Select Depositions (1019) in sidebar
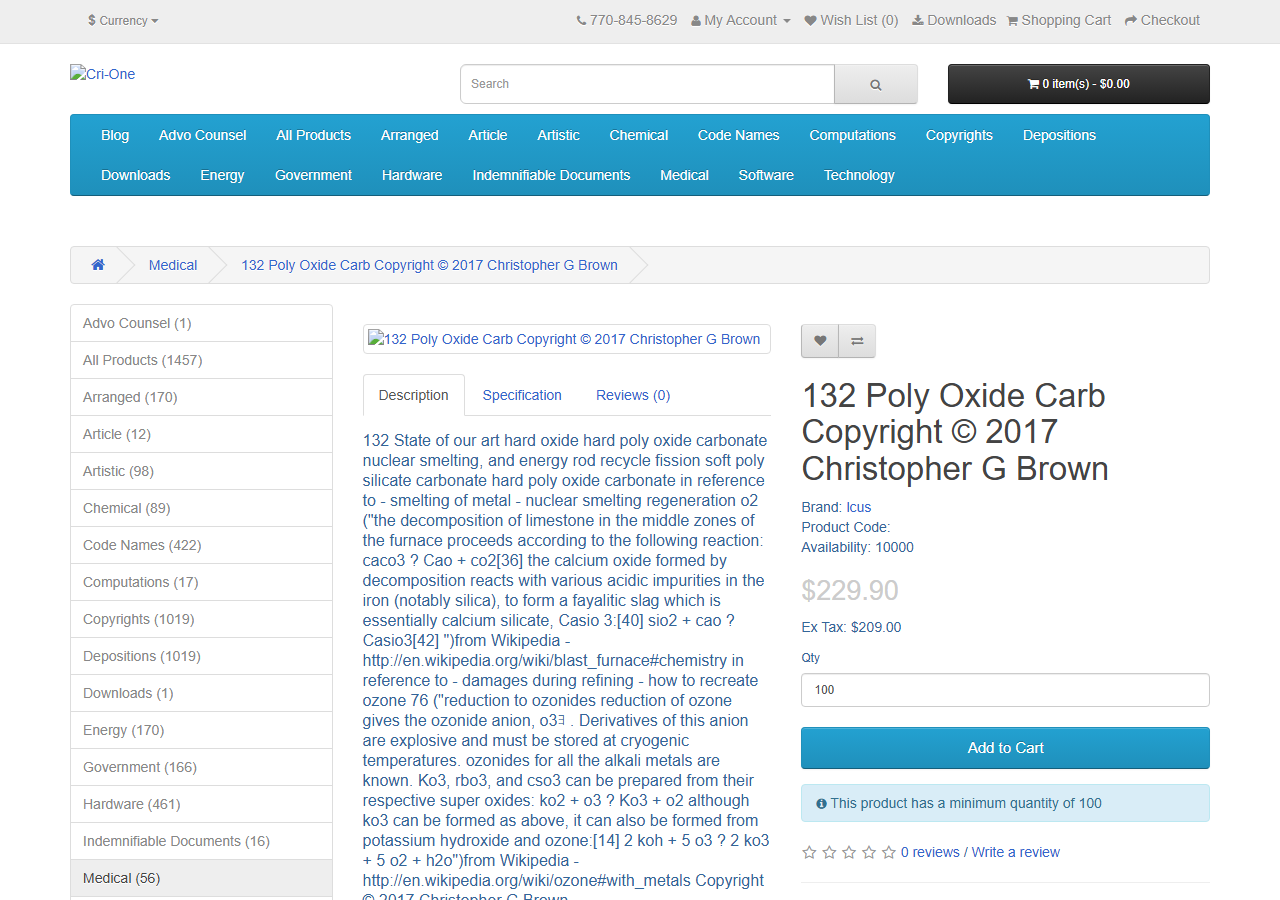Image resolution: width=1280 pixels, height=900 pixels. (201, 656)
